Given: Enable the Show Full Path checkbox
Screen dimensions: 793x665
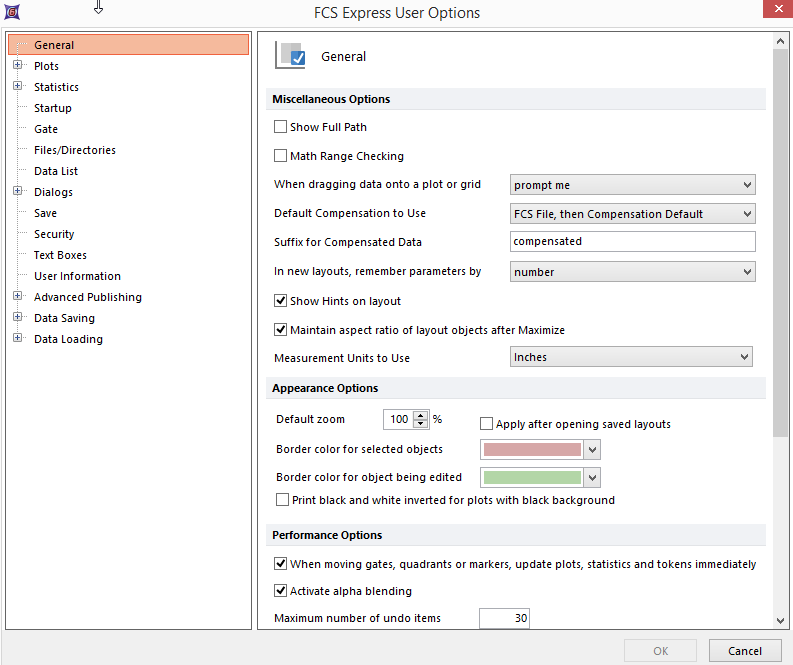Looking at the screenshot, I should click(x=281, y=127).
